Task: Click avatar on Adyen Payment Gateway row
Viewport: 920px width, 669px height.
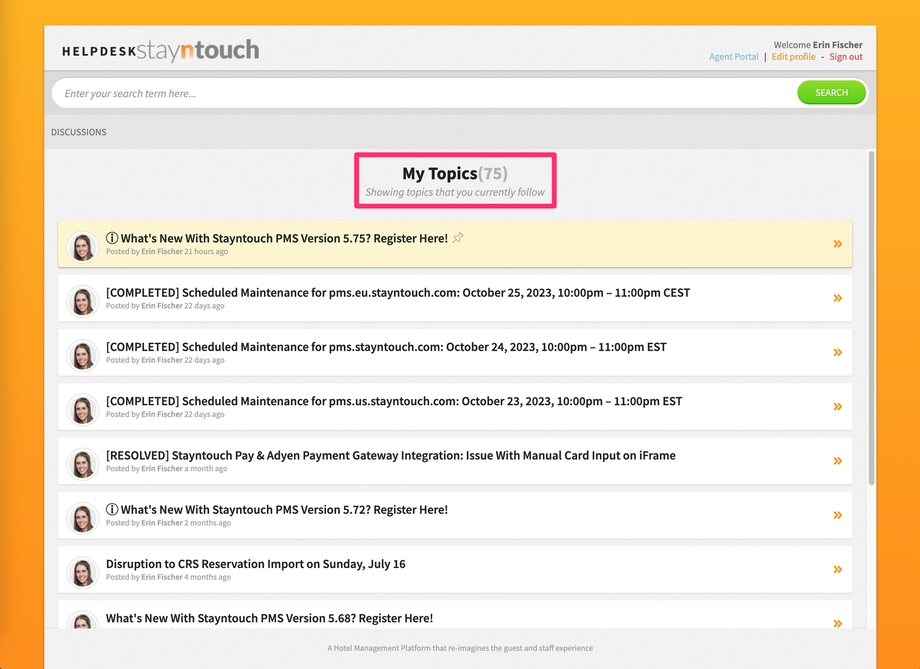Action: coord(83,464)
